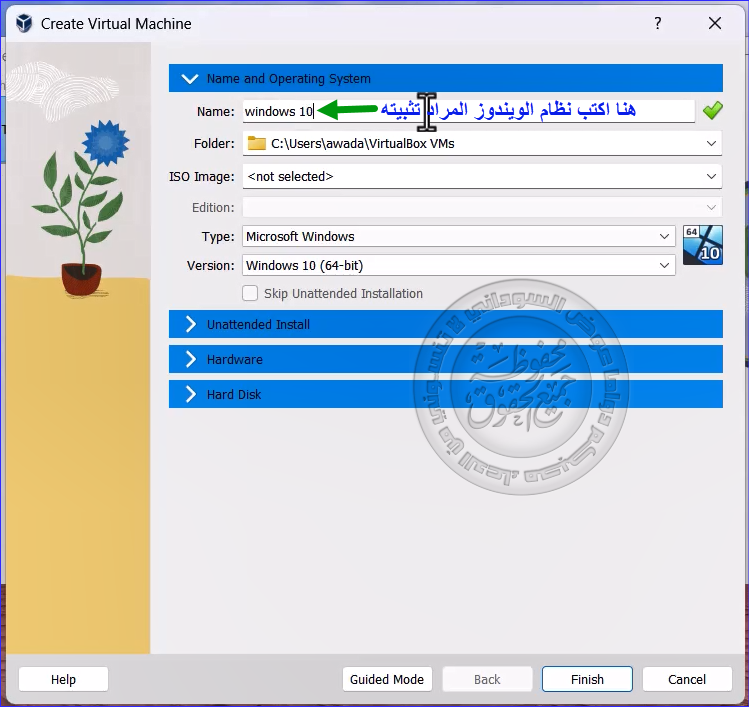Screen dimensions: 749x707
Task: Click the VirtualBox cube icon in title bar
Action: (24, 23)
